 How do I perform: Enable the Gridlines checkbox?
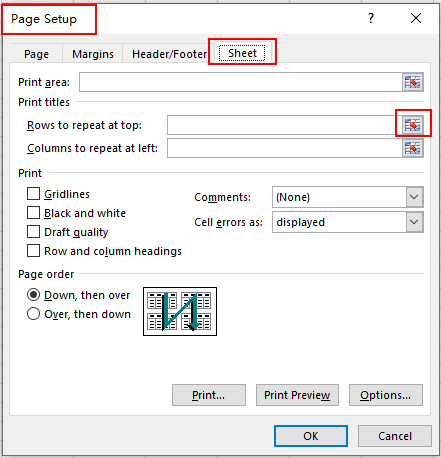(x=33, y=194)
